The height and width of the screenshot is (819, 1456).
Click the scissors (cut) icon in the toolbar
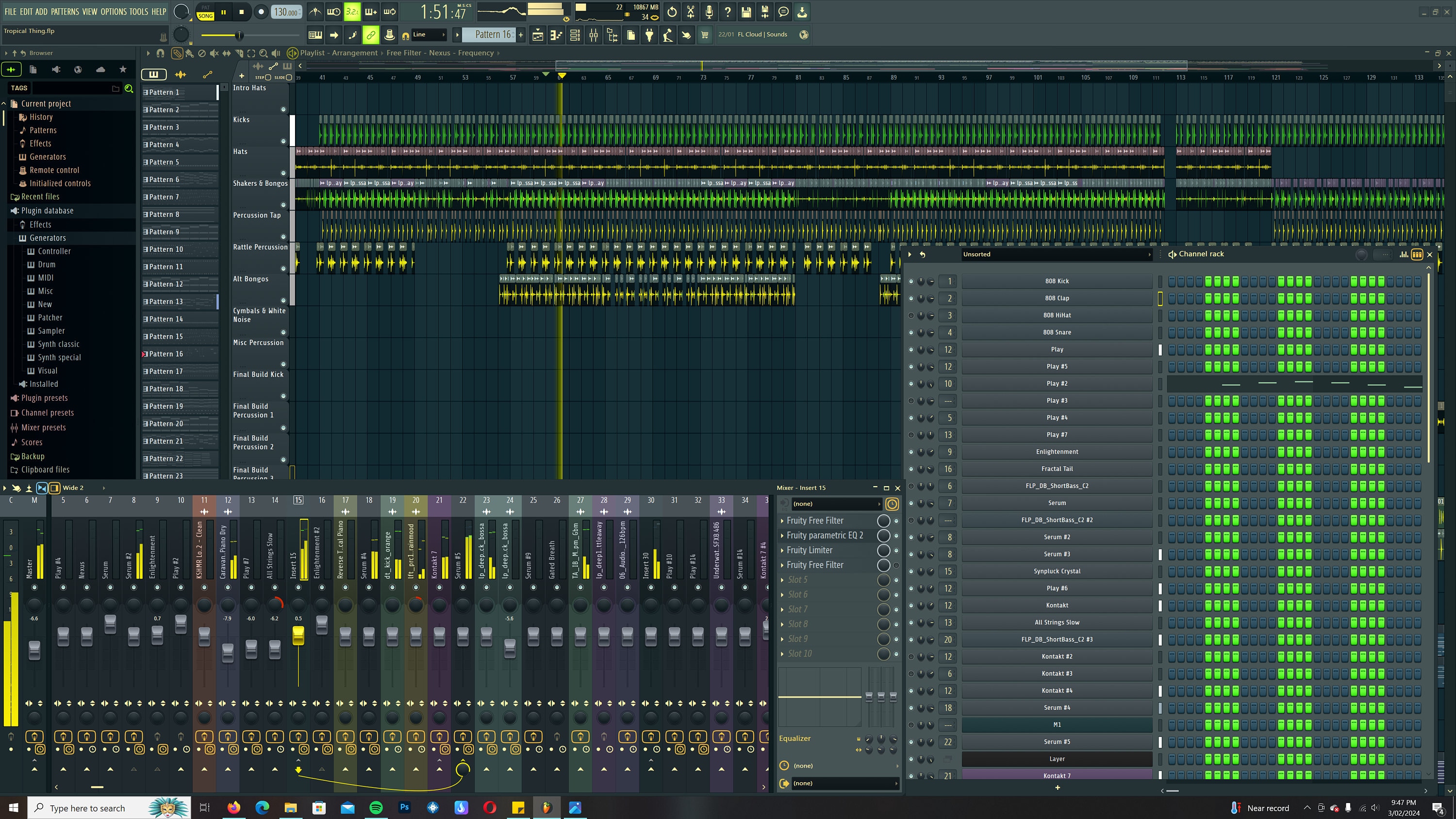tap(690, 11)
